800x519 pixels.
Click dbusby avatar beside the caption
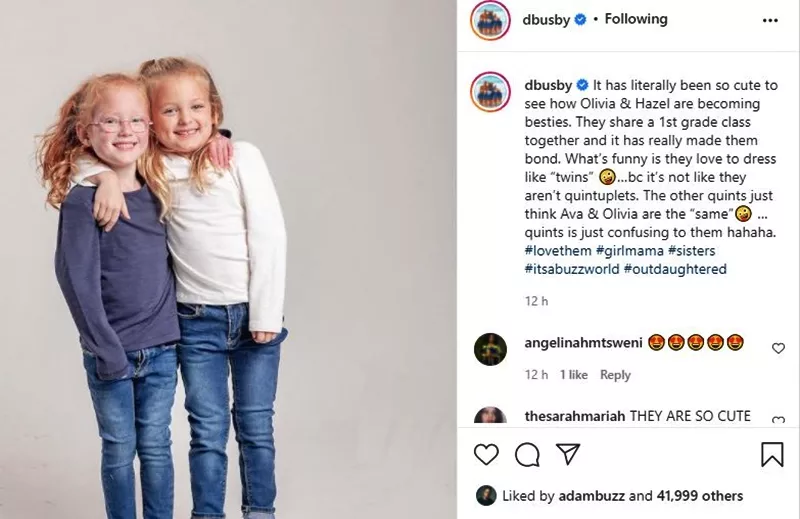click(490, 92)
